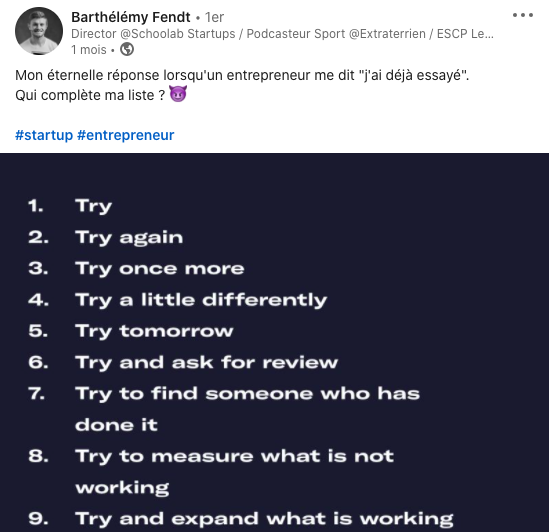Click "Try a little differently" line
The image size is (549, 532).
[x=201, y=300]
